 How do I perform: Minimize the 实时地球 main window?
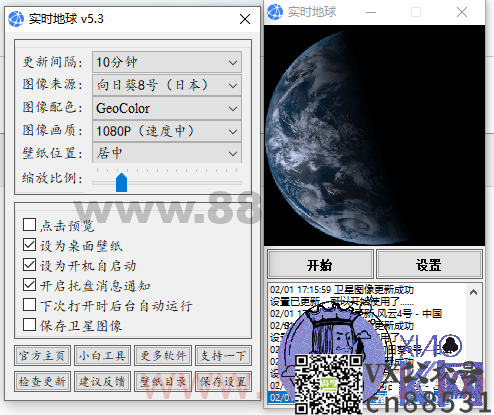click(371, 12)
